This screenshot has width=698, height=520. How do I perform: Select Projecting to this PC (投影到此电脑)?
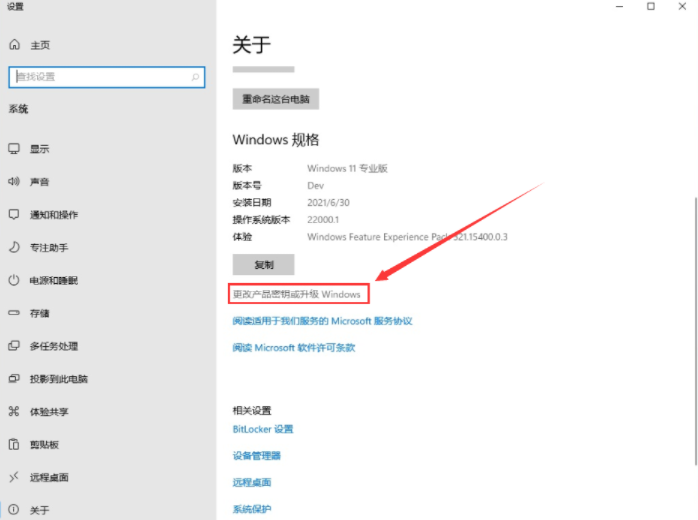(x=58, y=379)
